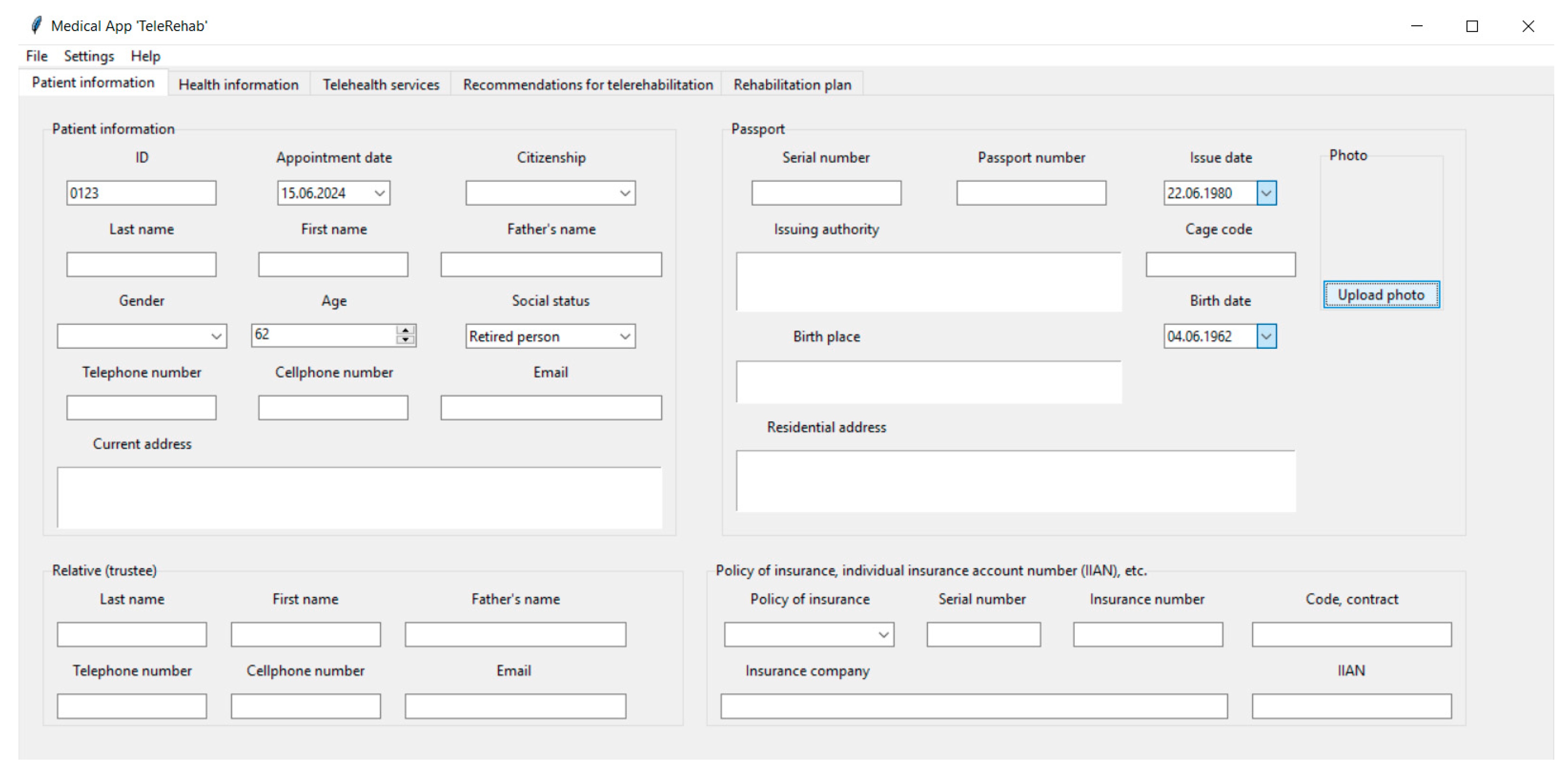Open the File menu
The width and height of the screenshot is (1568, 773).
tap(36, 56)
